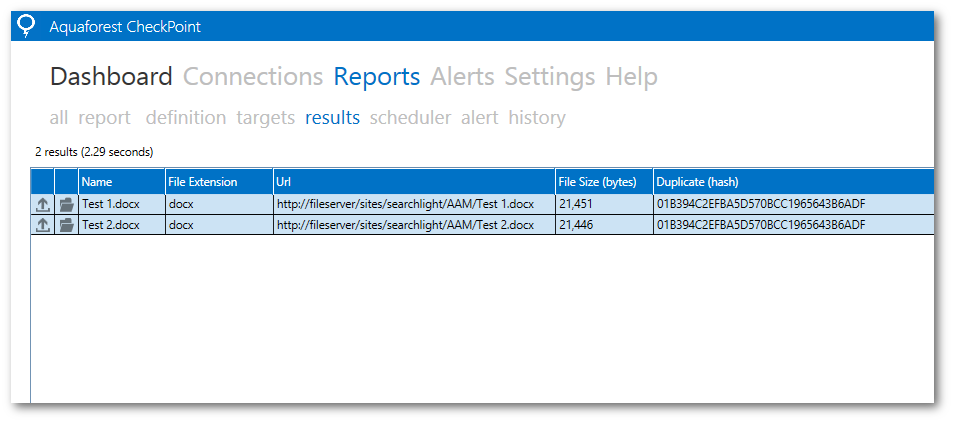The height and width of the screenshot is (422, 953).
Task: Select the Test 2.docx name cell
Action: tap(111, 225)
